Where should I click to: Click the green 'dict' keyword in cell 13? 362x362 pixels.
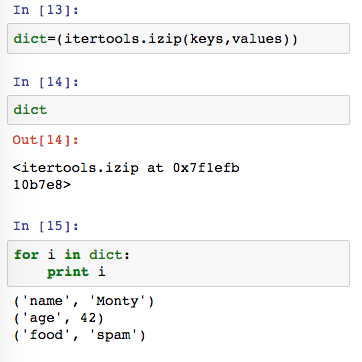point(30,39)
